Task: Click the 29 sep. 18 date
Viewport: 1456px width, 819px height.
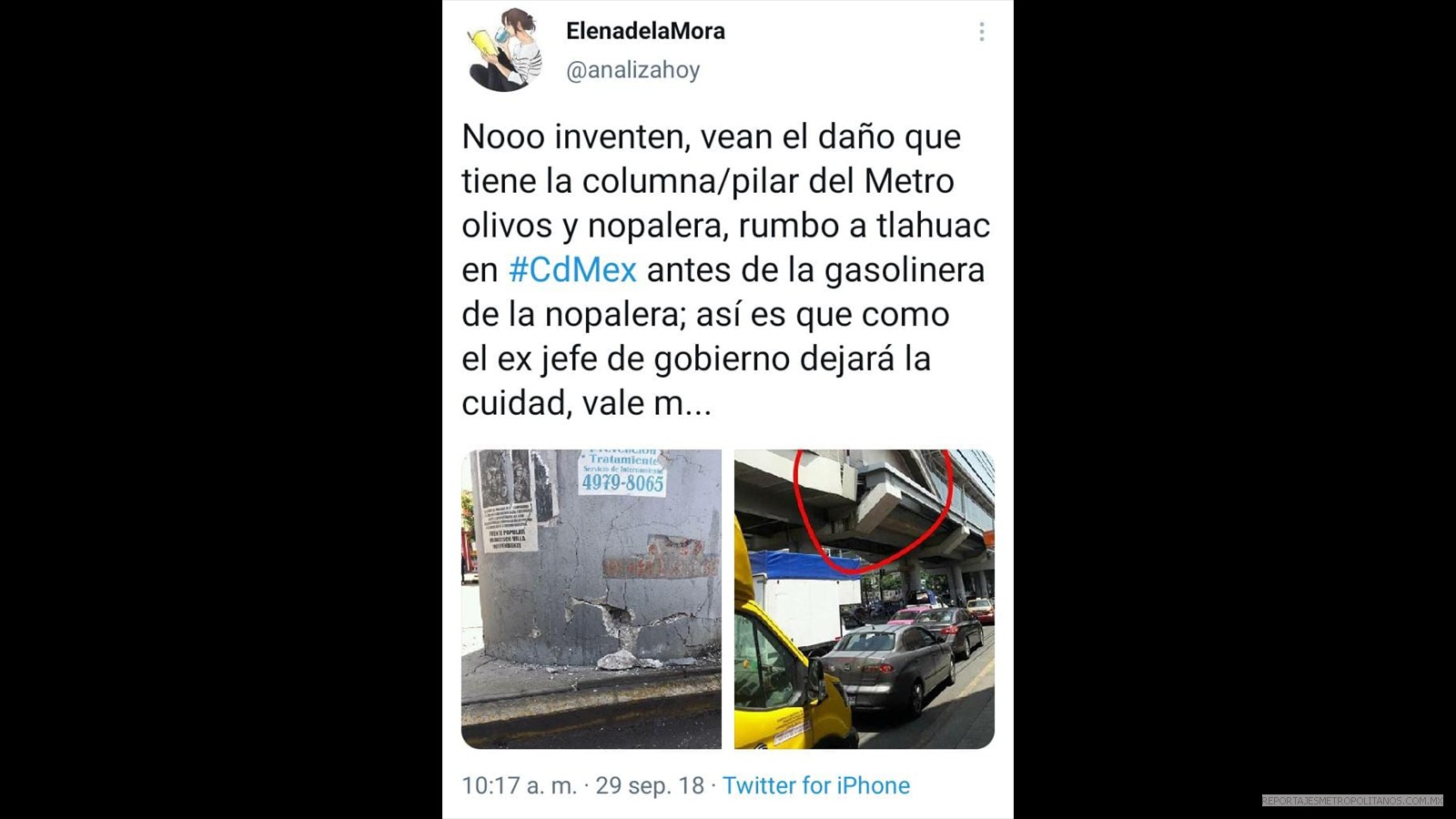Action: pos(650,785)
